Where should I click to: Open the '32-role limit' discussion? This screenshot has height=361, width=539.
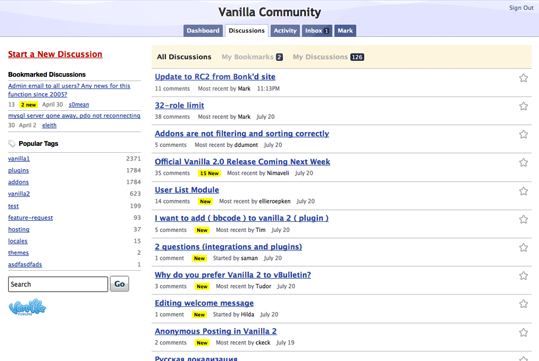pyautogui.click(x=179, y=105)
